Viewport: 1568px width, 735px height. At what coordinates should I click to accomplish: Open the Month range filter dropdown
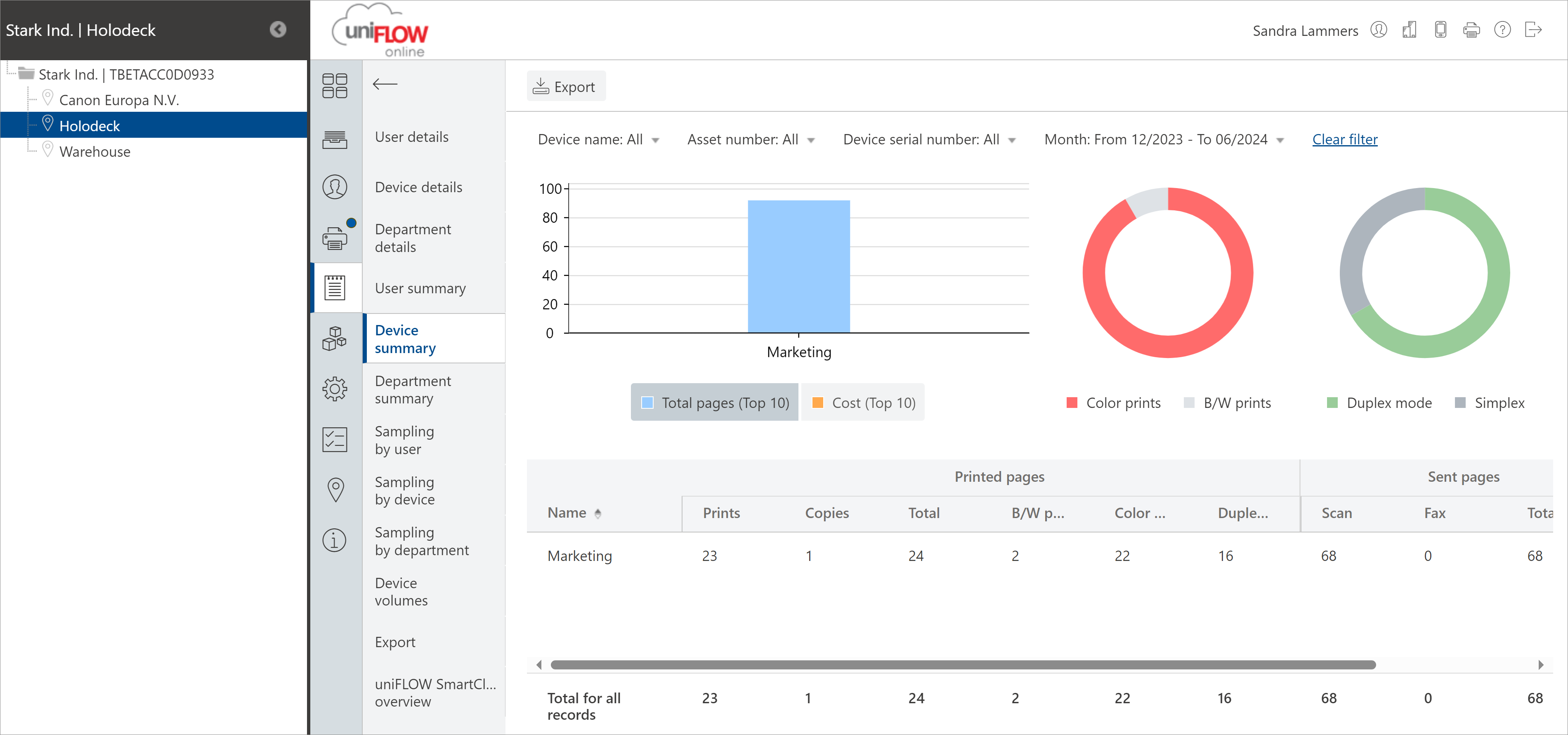(x=1164, y=140)
